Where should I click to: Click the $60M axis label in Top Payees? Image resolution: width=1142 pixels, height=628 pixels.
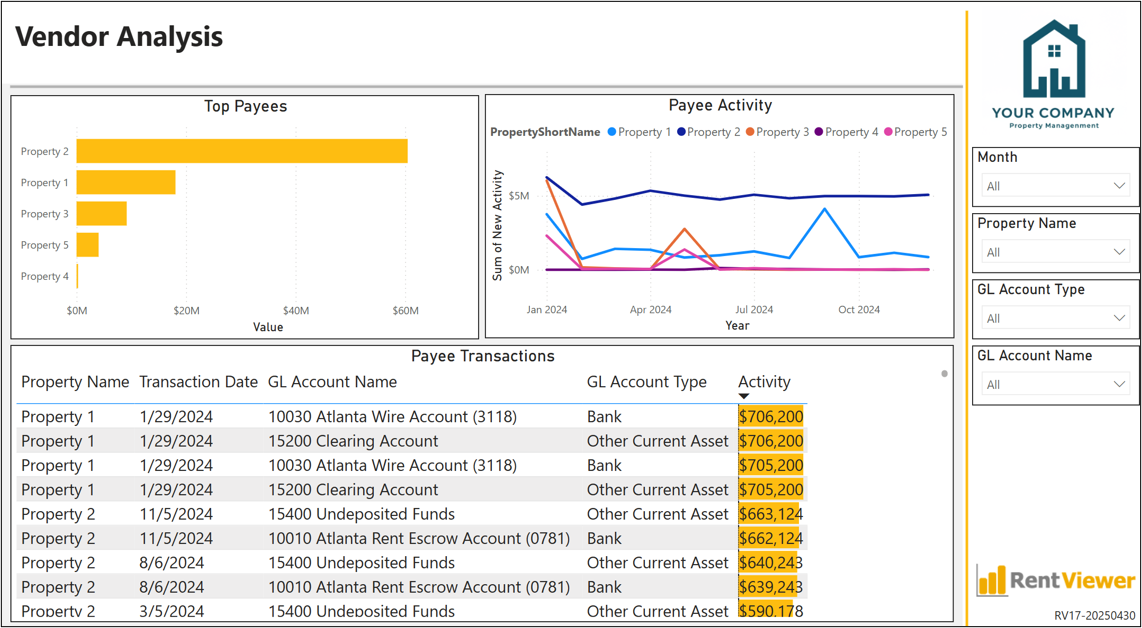click(406, 311)
